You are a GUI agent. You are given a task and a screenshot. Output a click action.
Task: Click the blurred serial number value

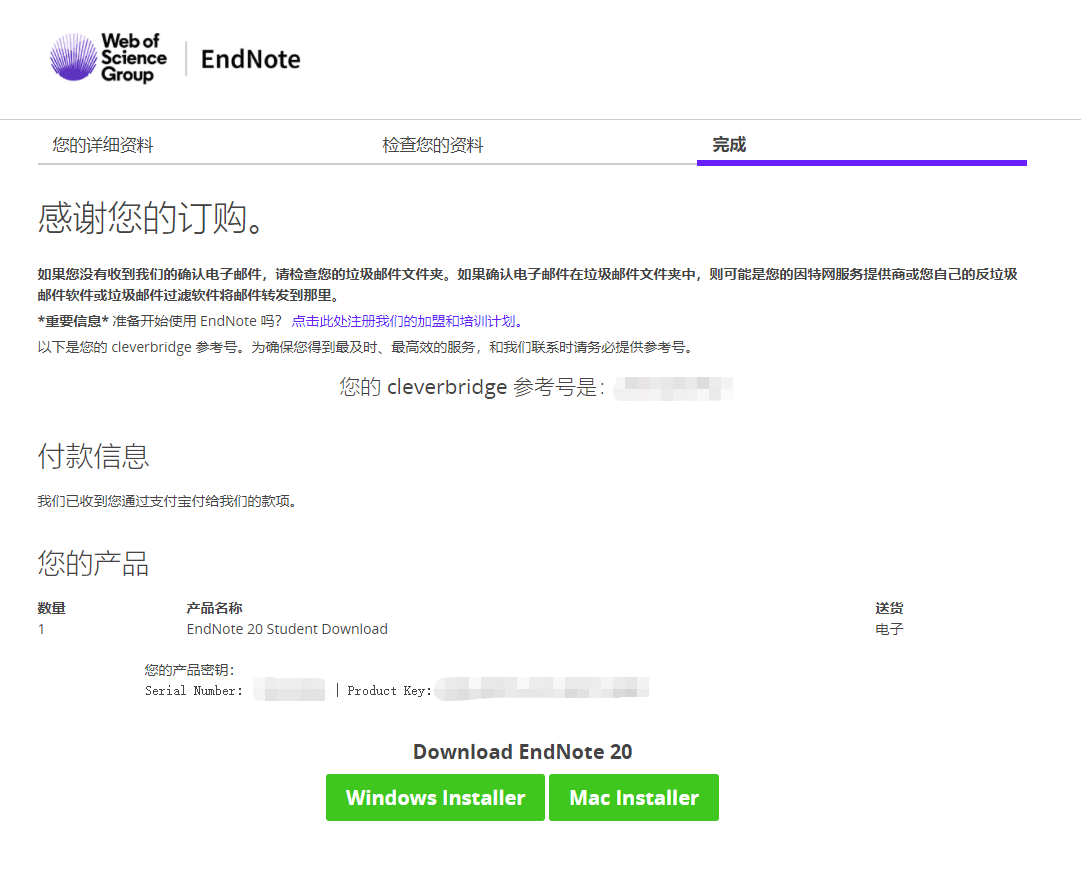pos(289,689)
